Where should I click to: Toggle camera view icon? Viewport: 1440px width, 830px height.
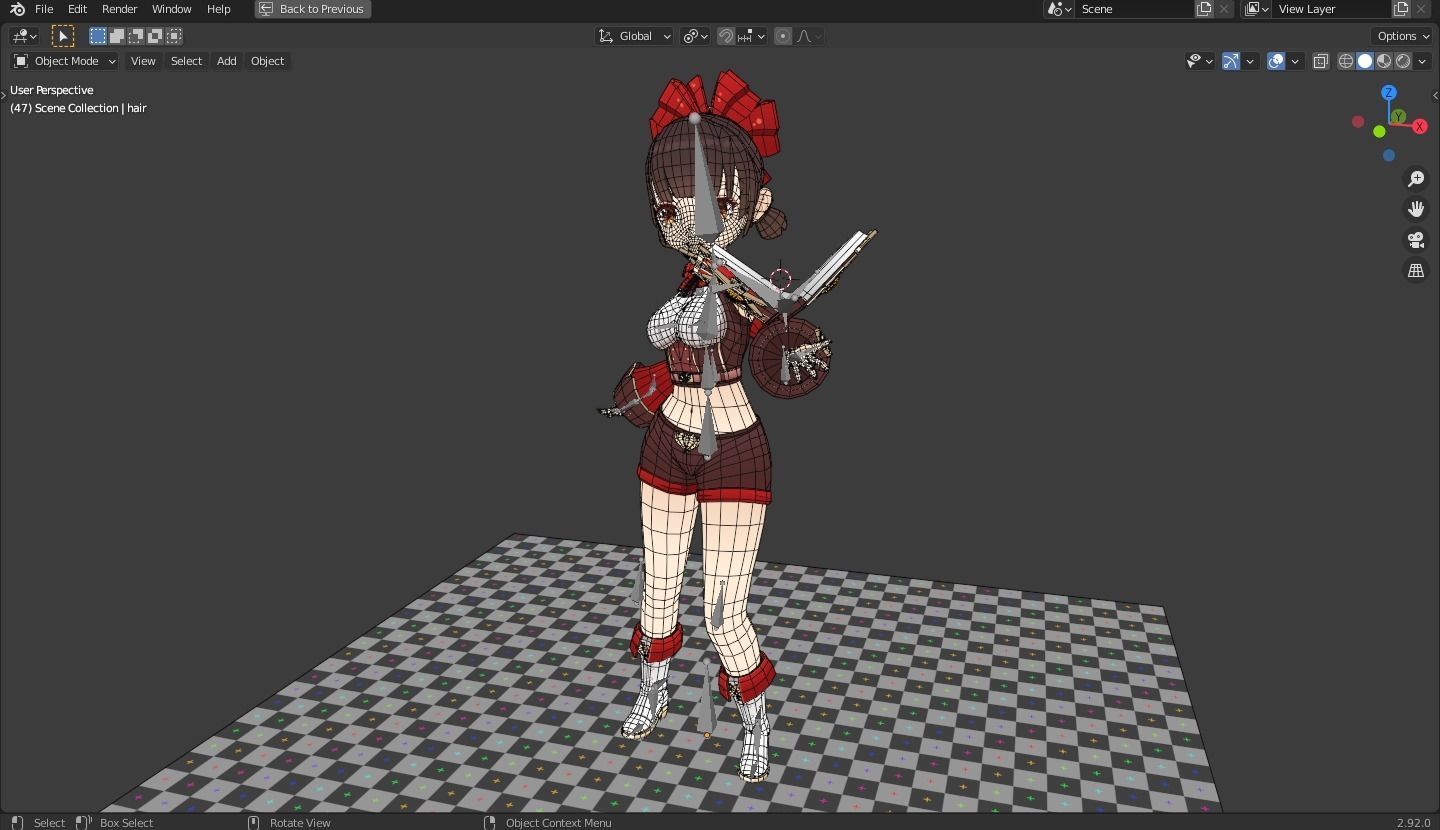[x=1416, y=240]
